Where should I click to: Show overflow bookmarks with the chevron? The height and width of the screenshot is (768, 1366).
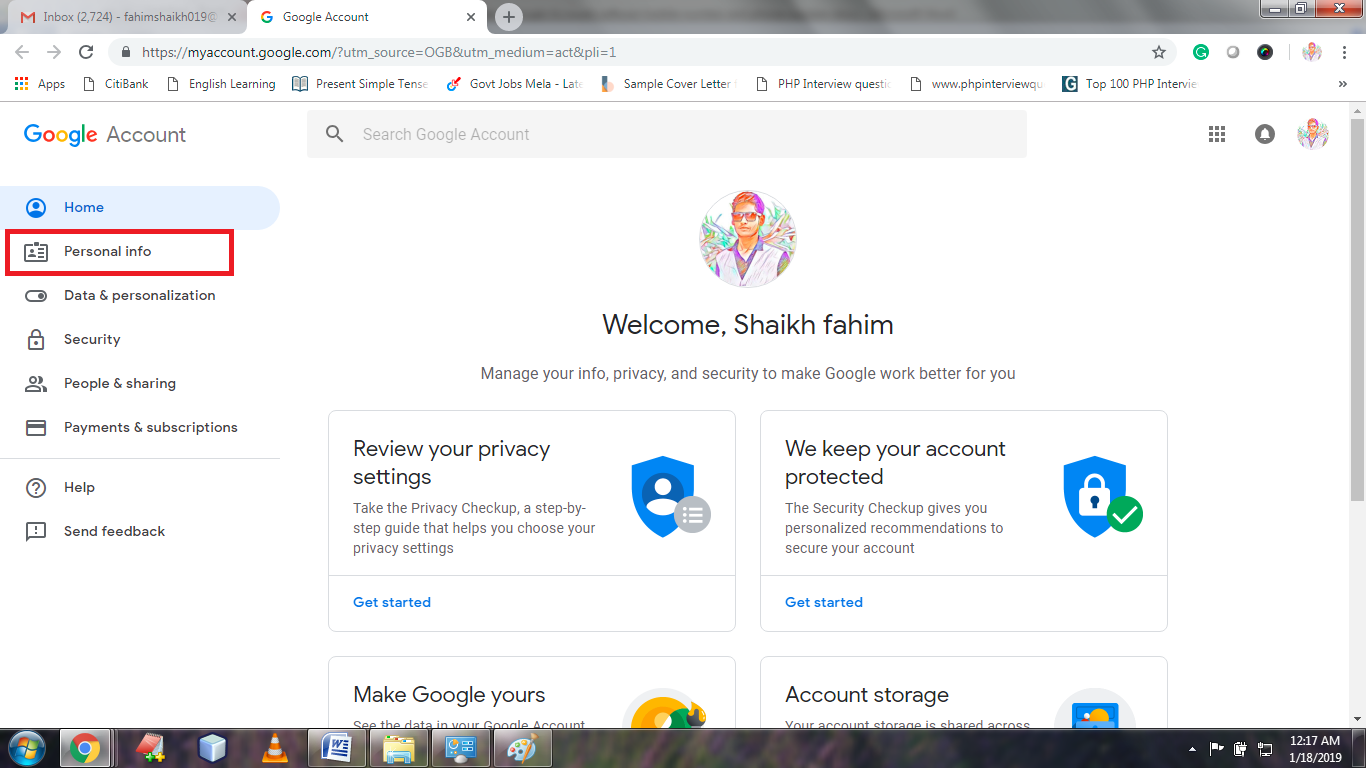[1343, 84]
